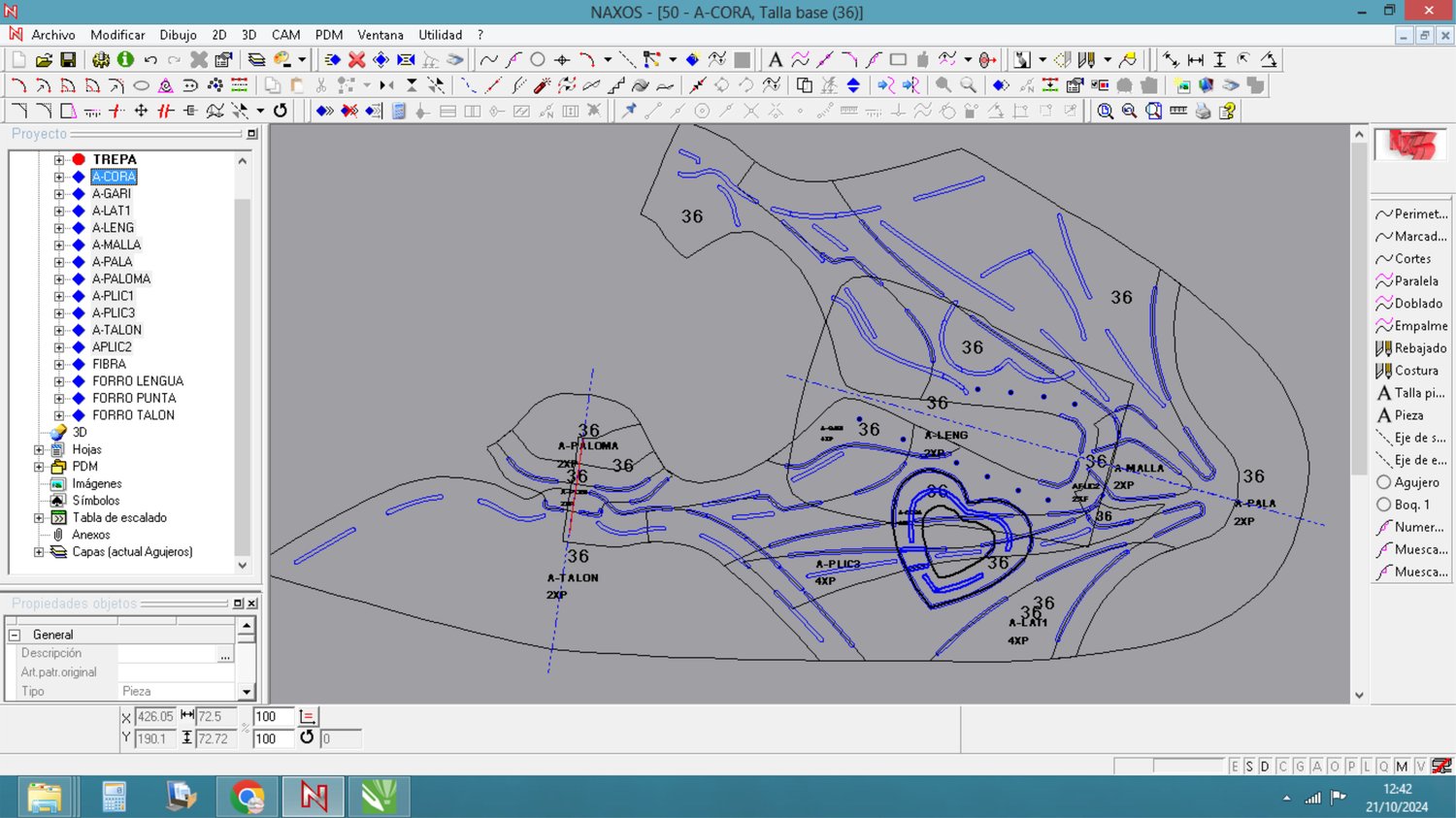
Task: Click the green information icon
Action: tap(125, 60)
